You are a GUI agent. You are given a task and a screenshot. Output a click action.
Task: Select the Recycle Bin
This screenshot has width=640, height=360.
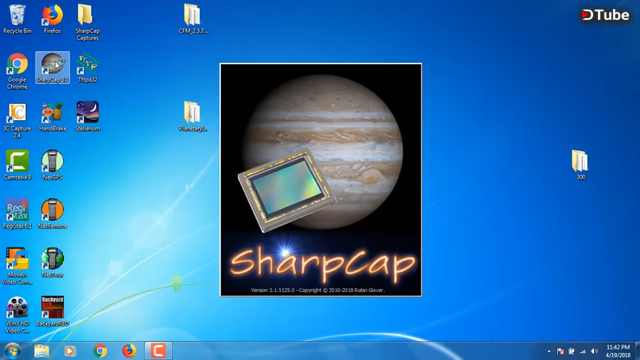(x=17, y=19)
